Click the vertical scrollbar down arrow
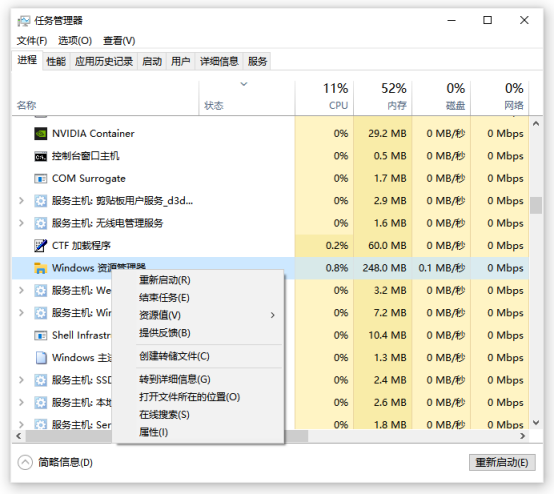The image size is (554, 494). (x=536, y=423)
